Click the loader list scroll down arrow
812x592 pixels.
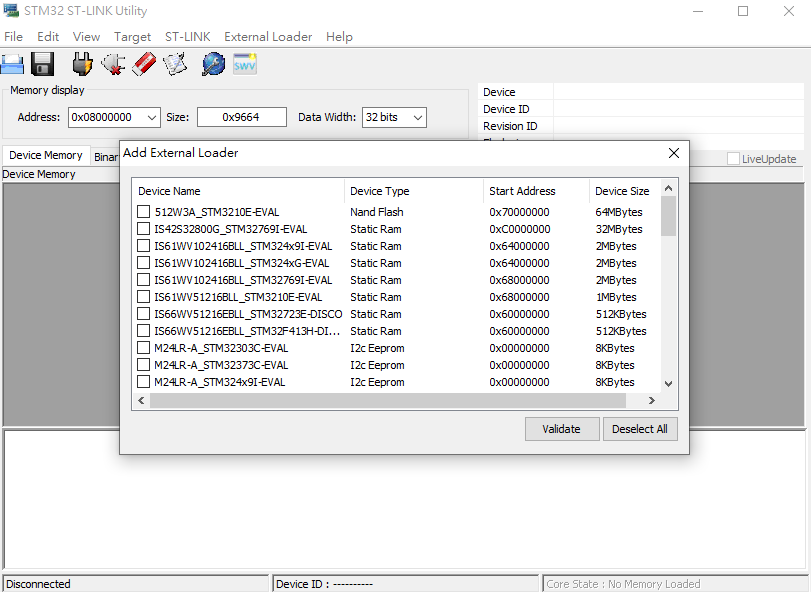pos(669,384)
